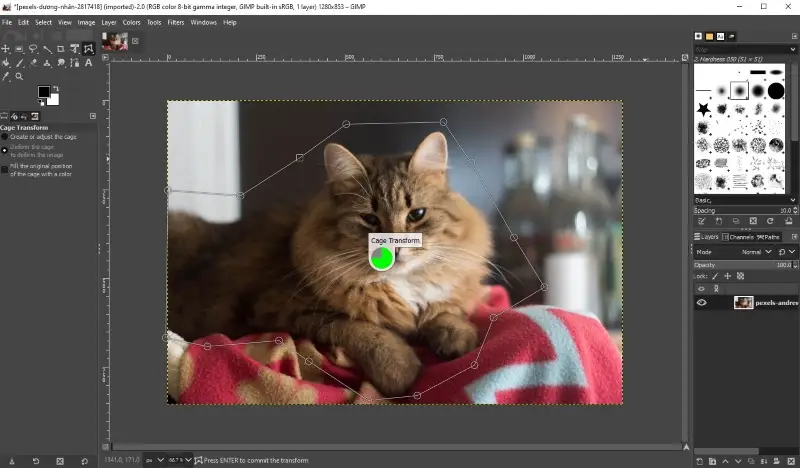Select 'Create or adjust the cage' option
The width and height of the screenshot is (800, 468).
tap(4, 137)
